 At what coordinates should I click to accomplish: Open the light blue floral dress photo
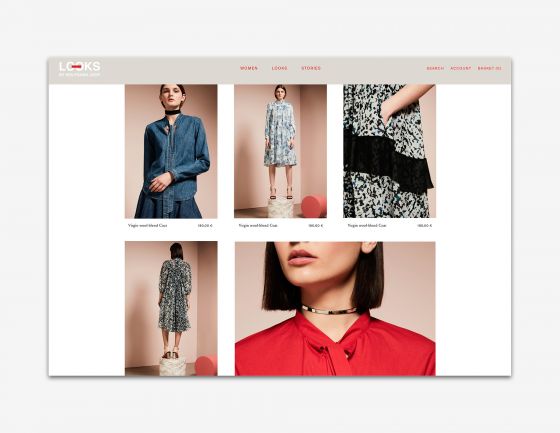[x=280, y=151]
